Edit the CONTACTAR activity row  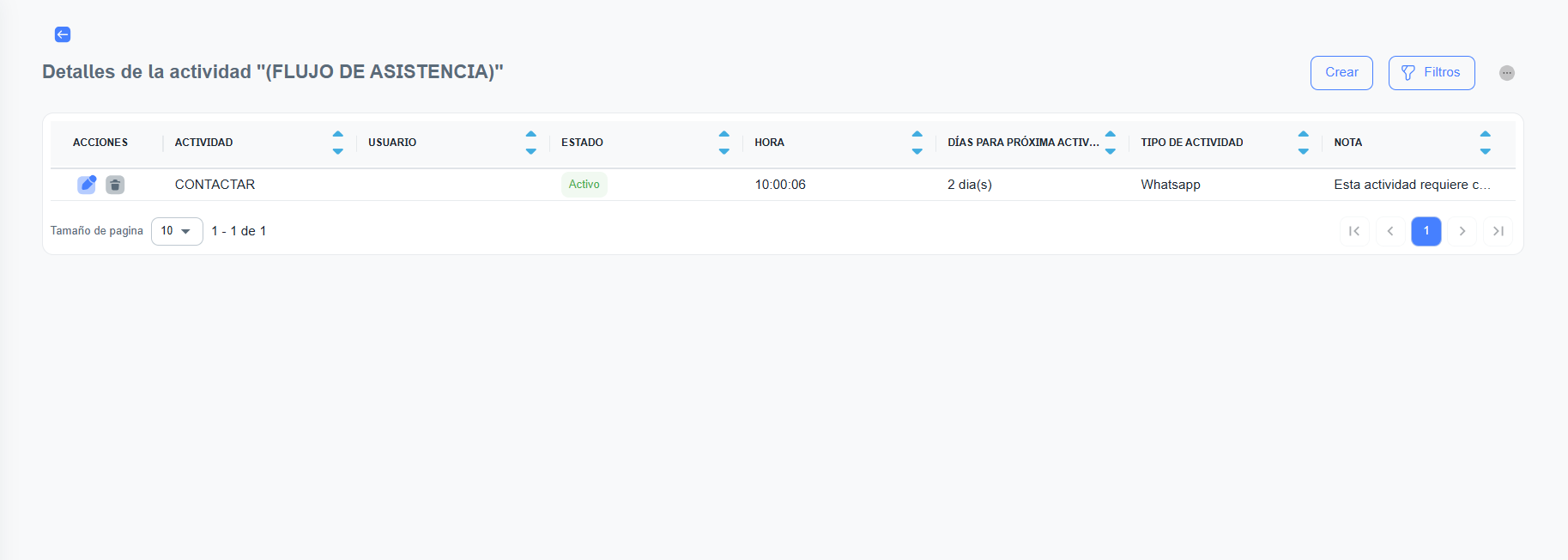[x=87, y=185]
